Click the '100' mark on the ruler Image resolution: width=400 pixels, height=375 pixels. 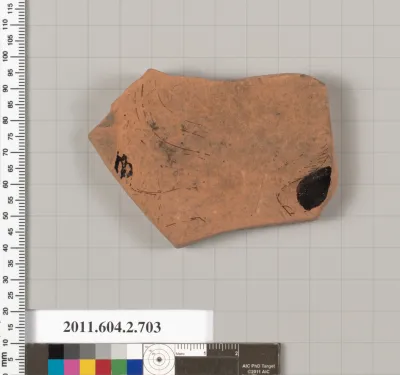pyautogui.click(x=5, y=56)
